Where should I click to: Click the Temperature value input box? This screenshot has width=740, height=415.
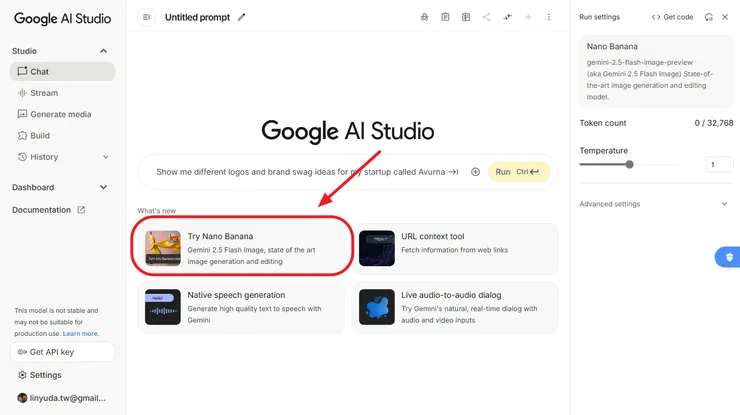point(719,165)
